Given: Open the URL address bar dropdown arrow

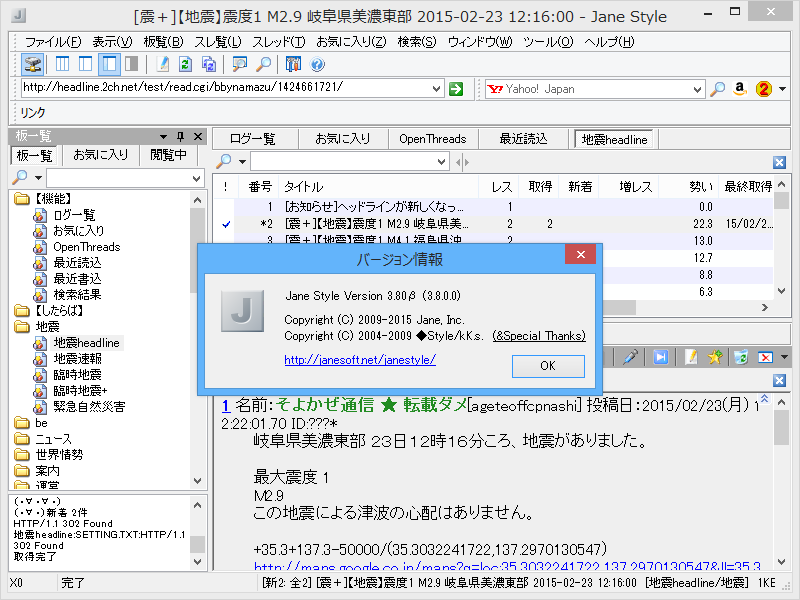Looking at the screenshot, I should (x=438, y=88).
